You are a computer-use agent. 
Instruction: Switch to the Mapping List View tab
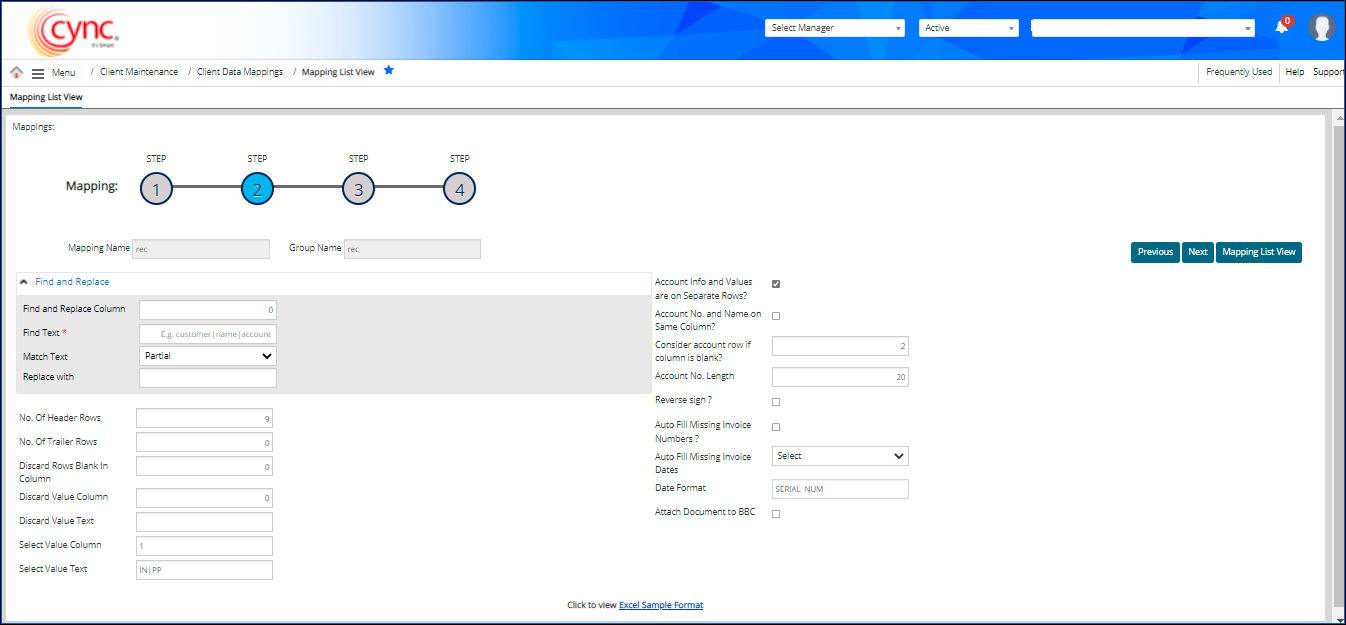46,98
